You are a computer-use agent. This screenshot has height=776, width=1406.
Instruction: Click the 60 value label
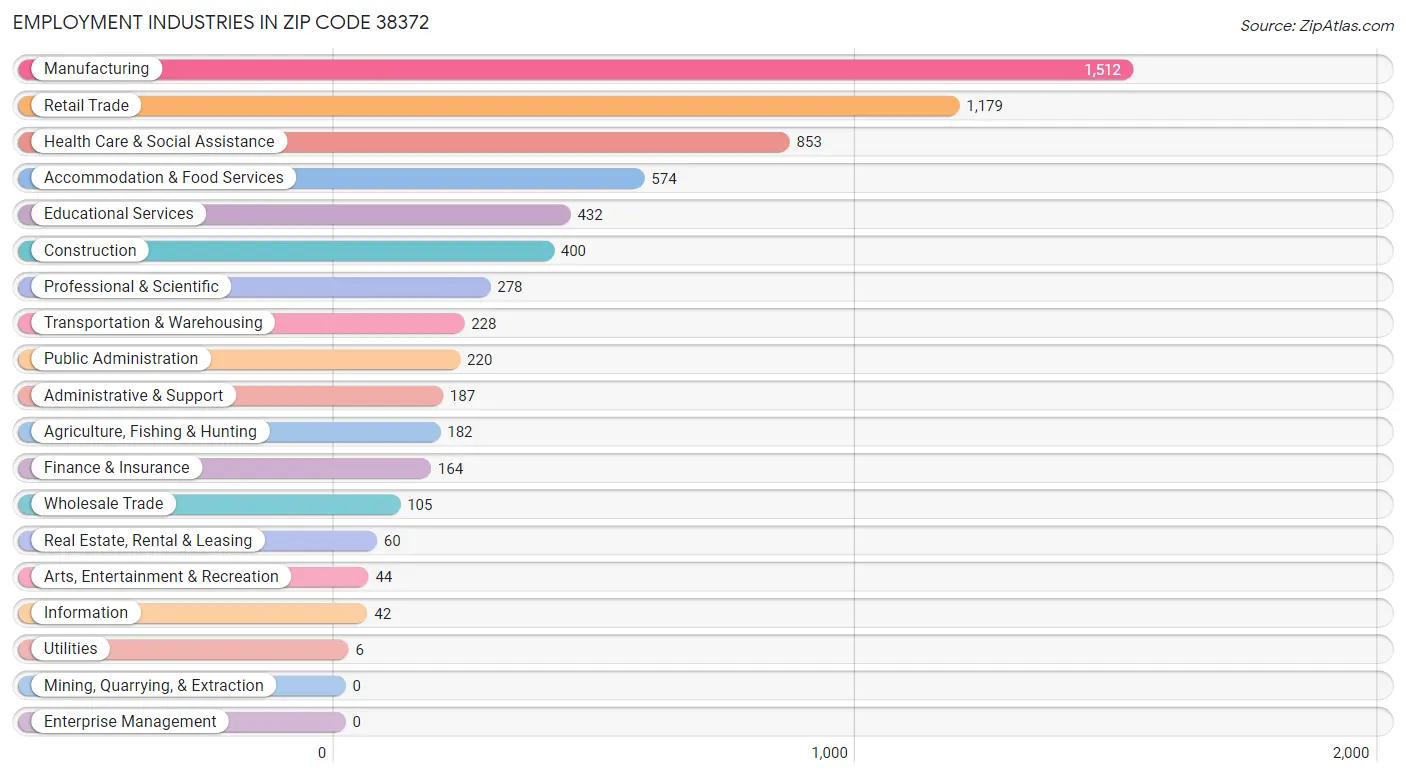[392, 541]
